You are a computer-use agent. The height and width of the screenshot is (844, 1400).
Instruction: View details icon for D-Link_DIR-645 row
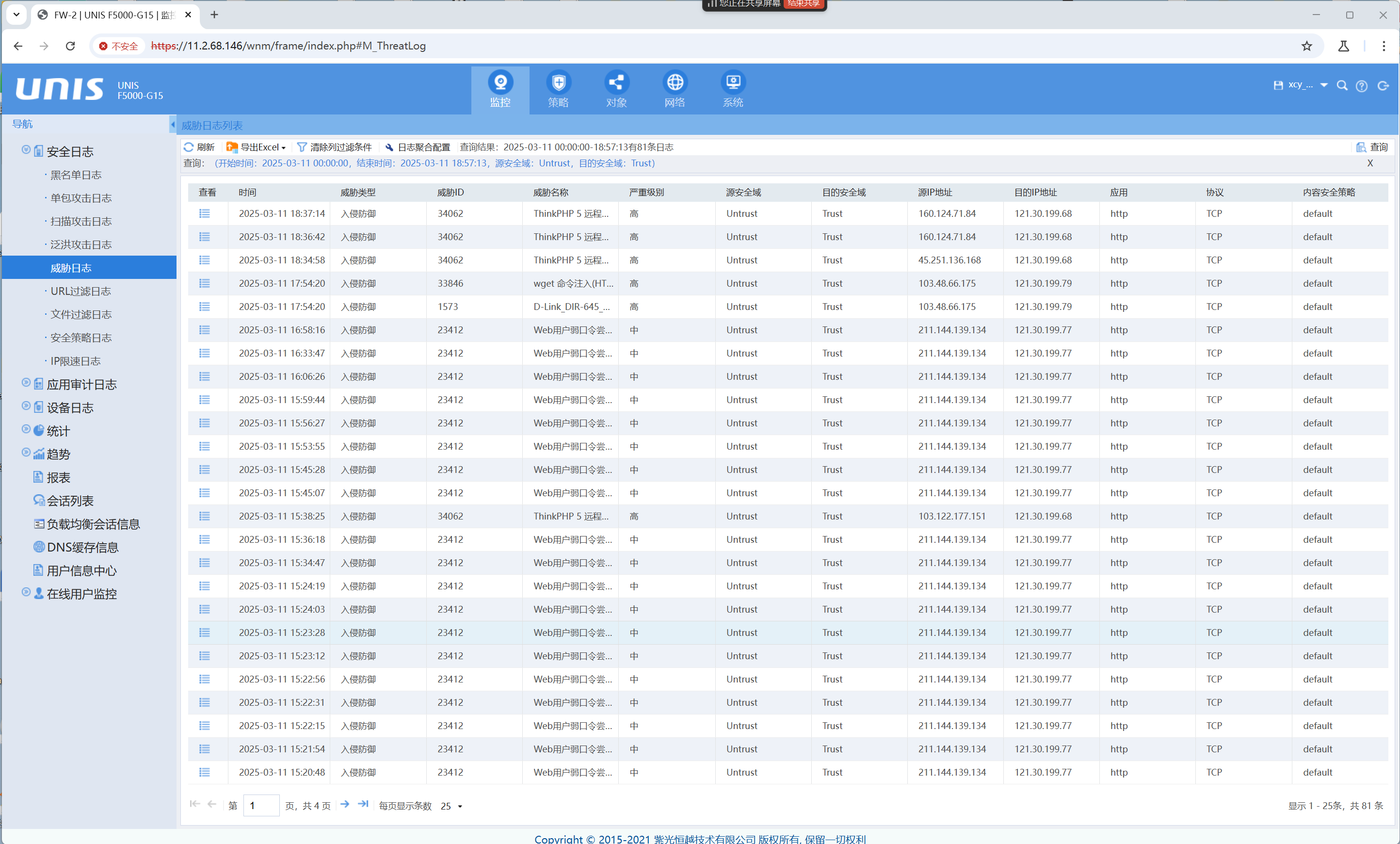pyautogui.click(x=205, y=307)
